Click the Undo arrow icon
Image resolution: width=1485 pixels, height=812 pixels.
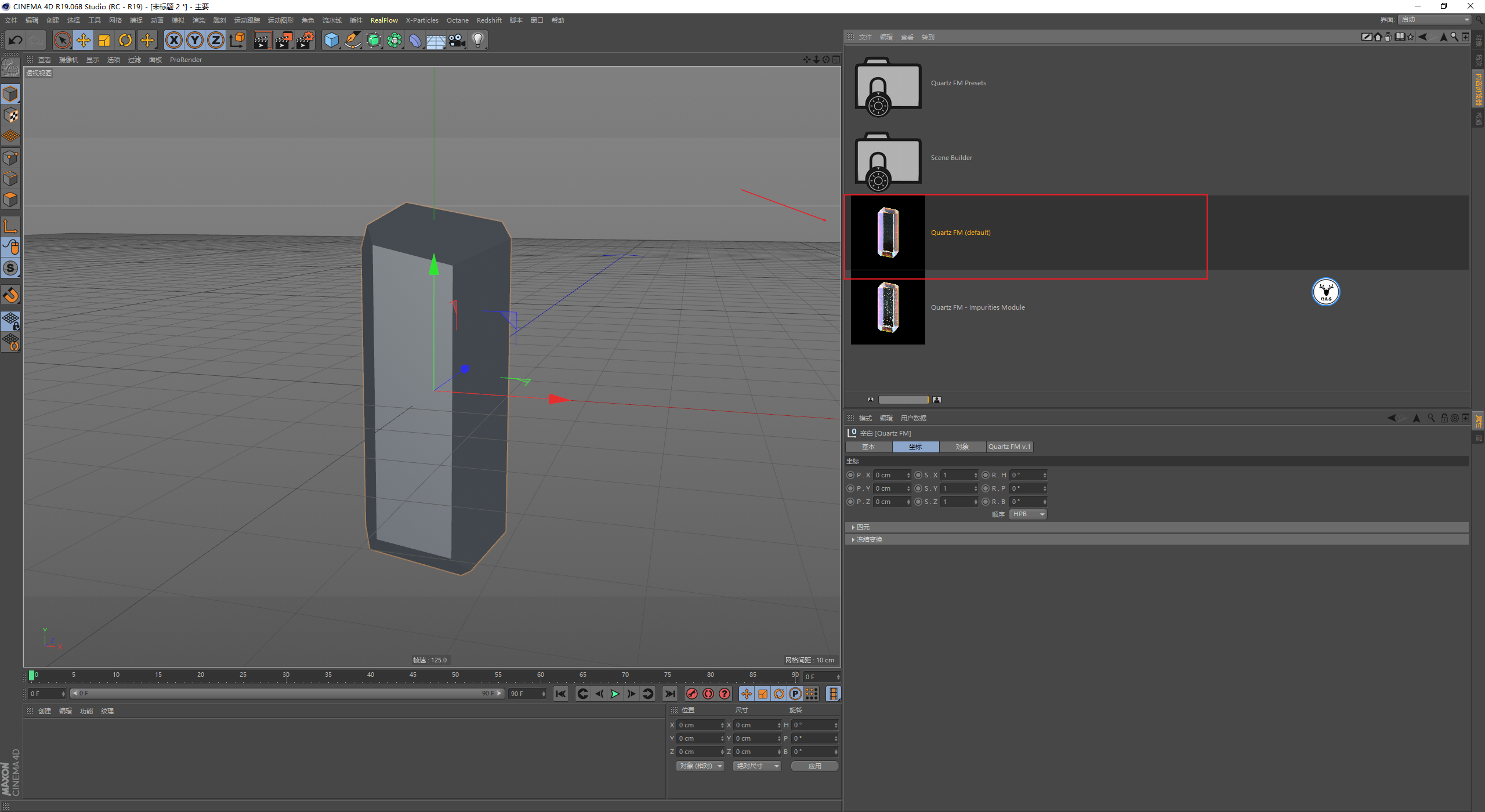click(16, 40)
